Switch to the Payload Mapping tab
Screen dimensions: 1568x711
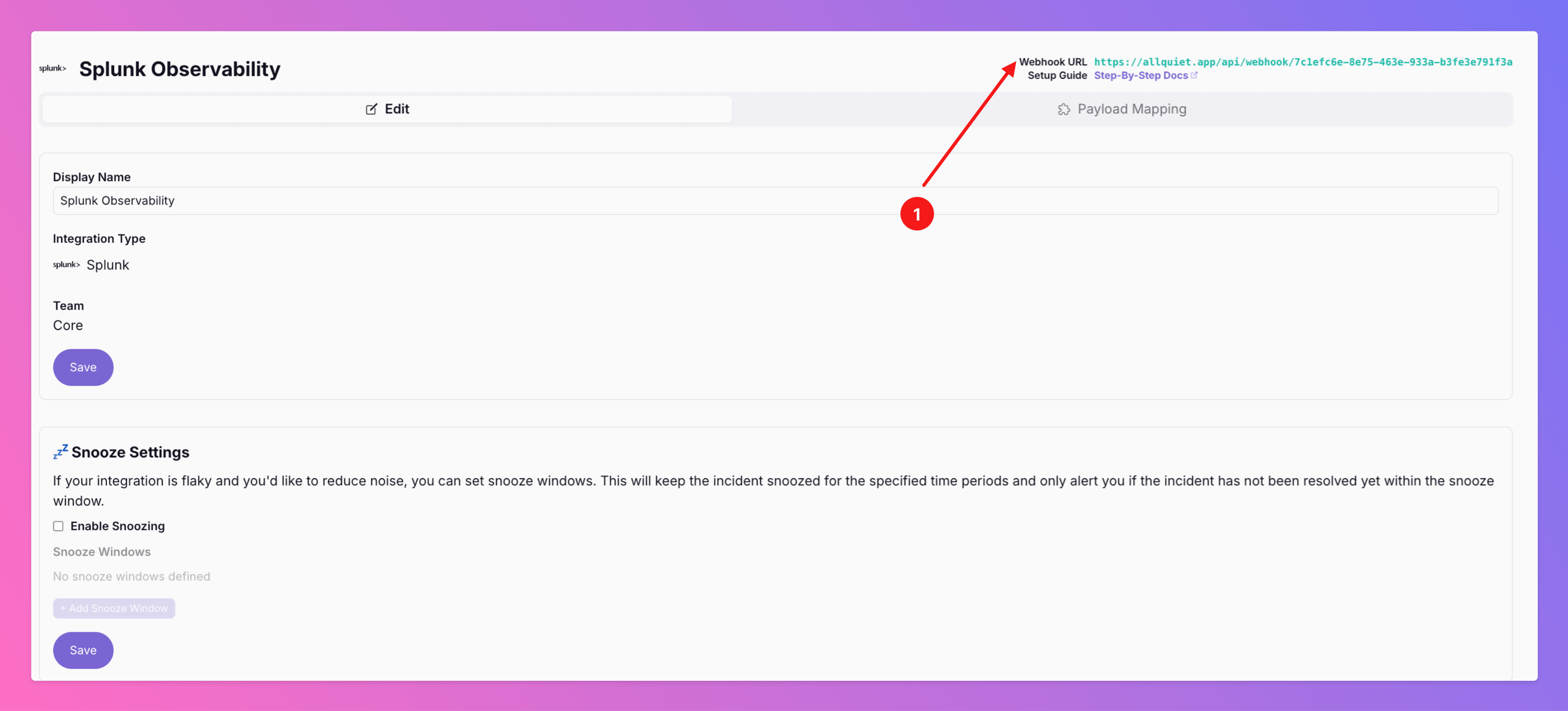tap(1121, 109)
